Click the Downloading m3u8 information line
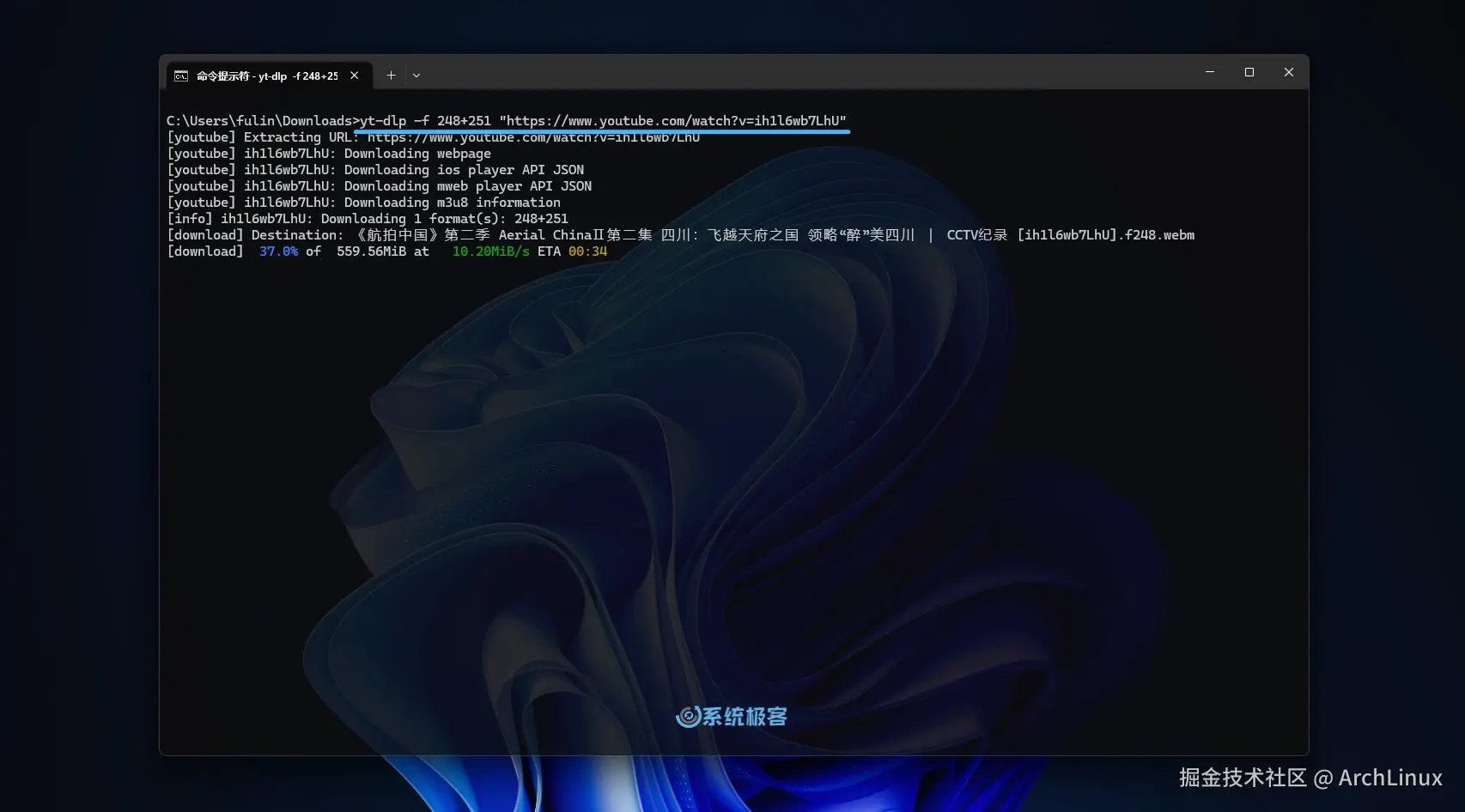1465x812 pixels. click(x=364, y=202)
